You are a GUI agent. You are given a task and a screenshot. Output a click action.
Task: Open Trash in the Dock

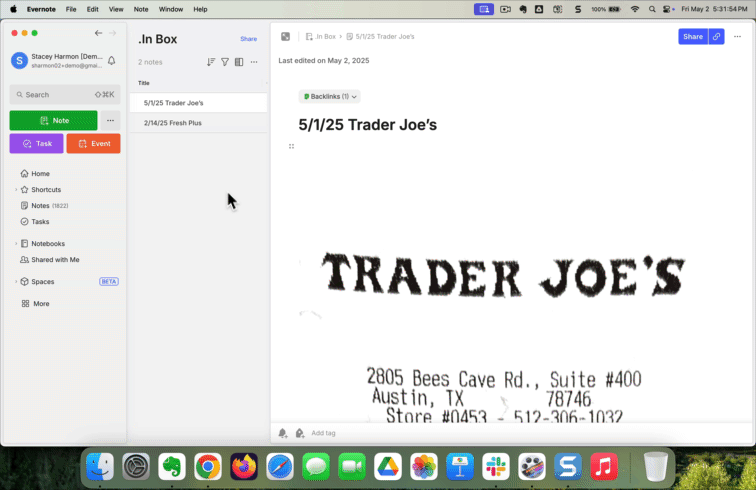(x=656, y=466)
